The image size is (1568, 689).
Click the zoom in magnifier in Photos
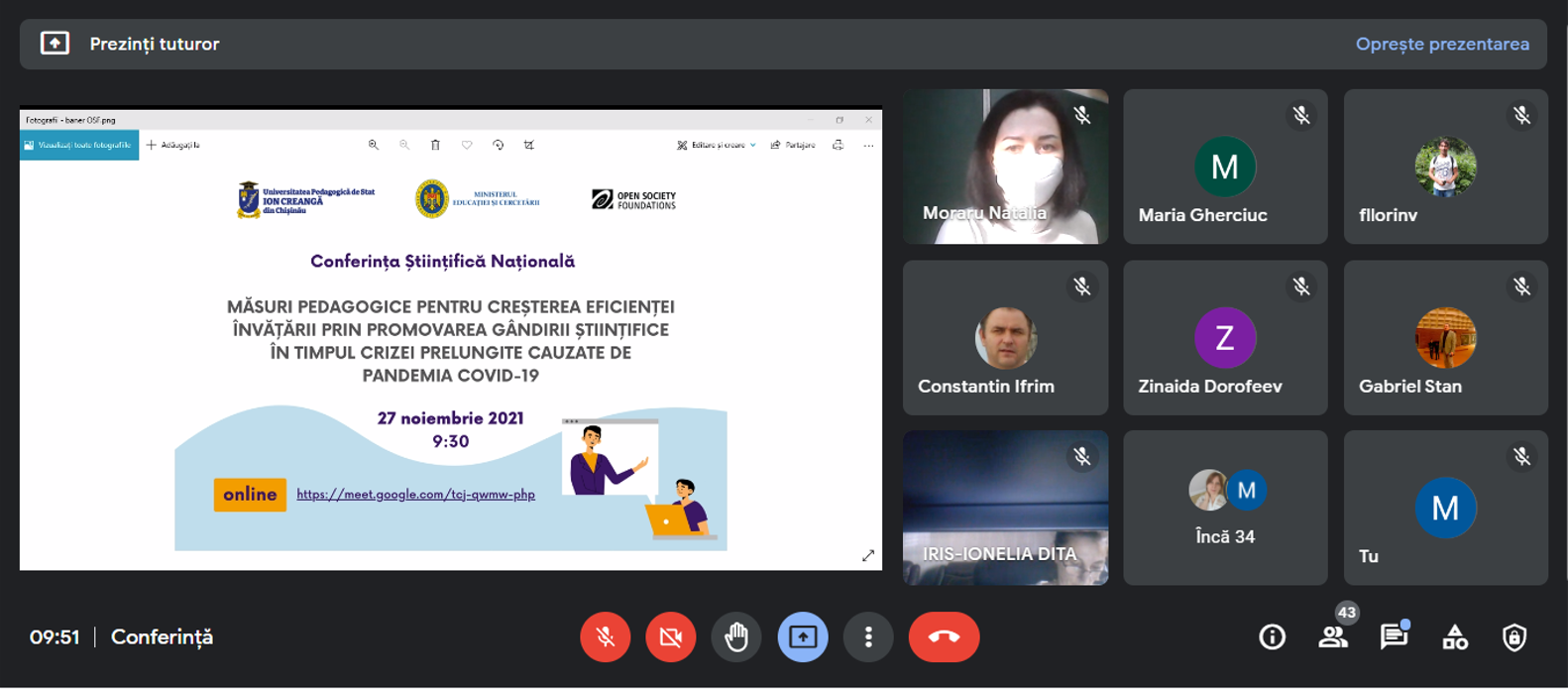point(374,145)
